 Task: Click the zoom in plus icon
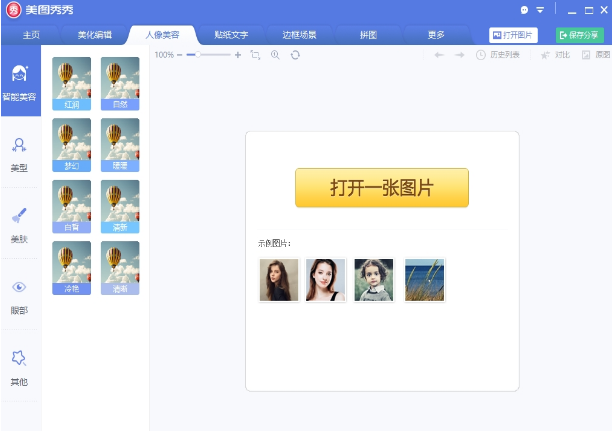coord(238,55)
